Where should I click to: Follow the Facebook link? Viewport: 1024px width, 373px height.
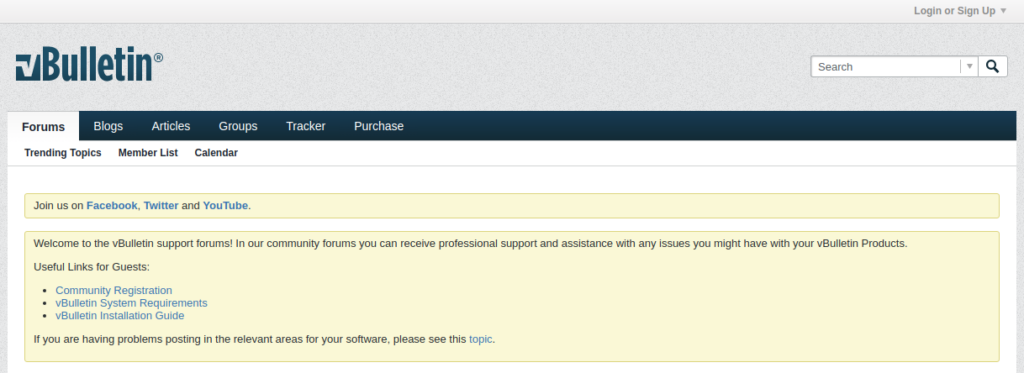tap(112, 205)
